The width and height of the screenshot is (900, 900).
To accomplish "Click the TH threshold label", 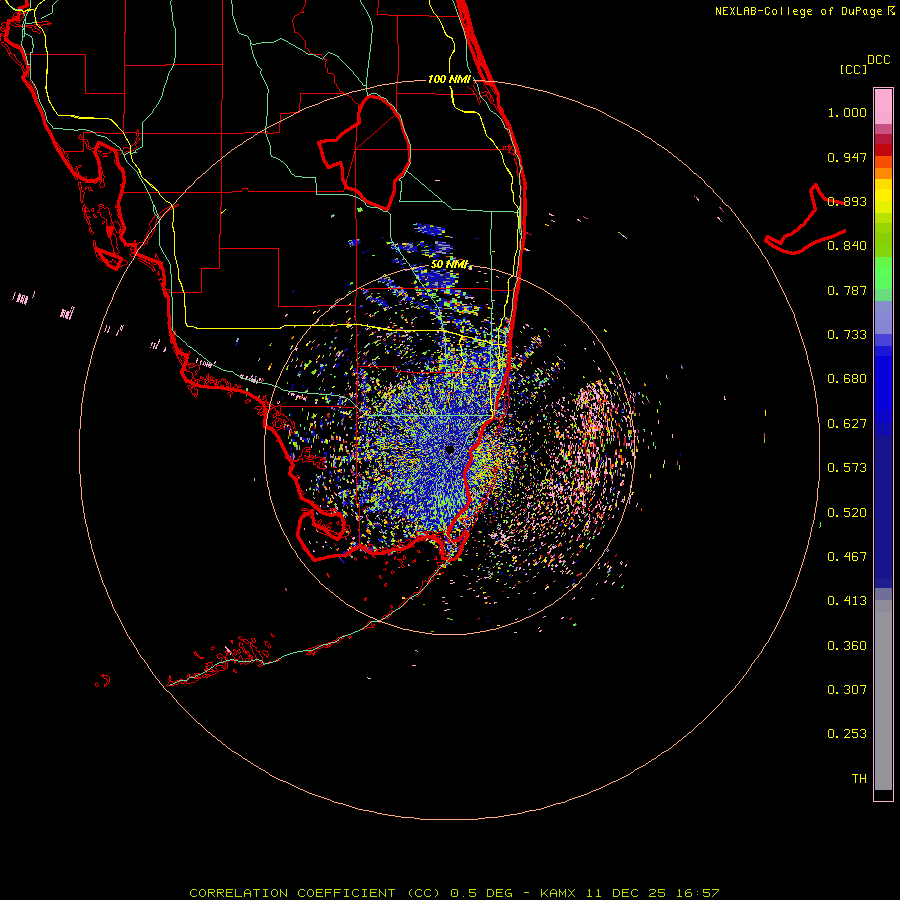I will point(859,779).
